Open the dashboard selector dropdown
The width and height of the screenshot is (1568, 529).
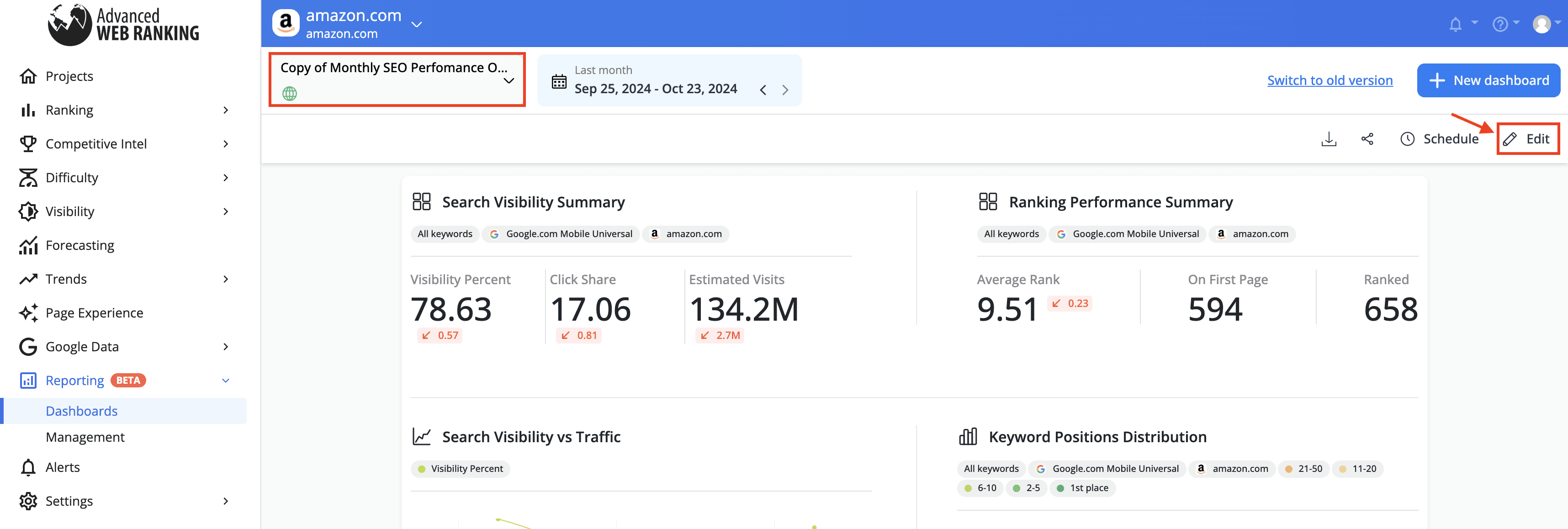tap(397, 80)
